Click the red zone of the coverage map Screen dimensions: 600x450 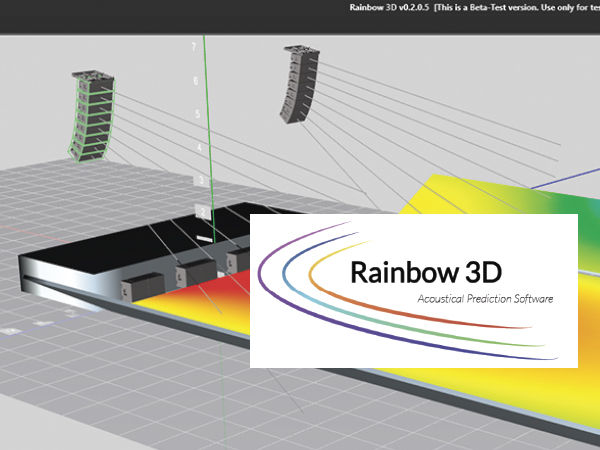pyautogui.click(x=226, y=285)
